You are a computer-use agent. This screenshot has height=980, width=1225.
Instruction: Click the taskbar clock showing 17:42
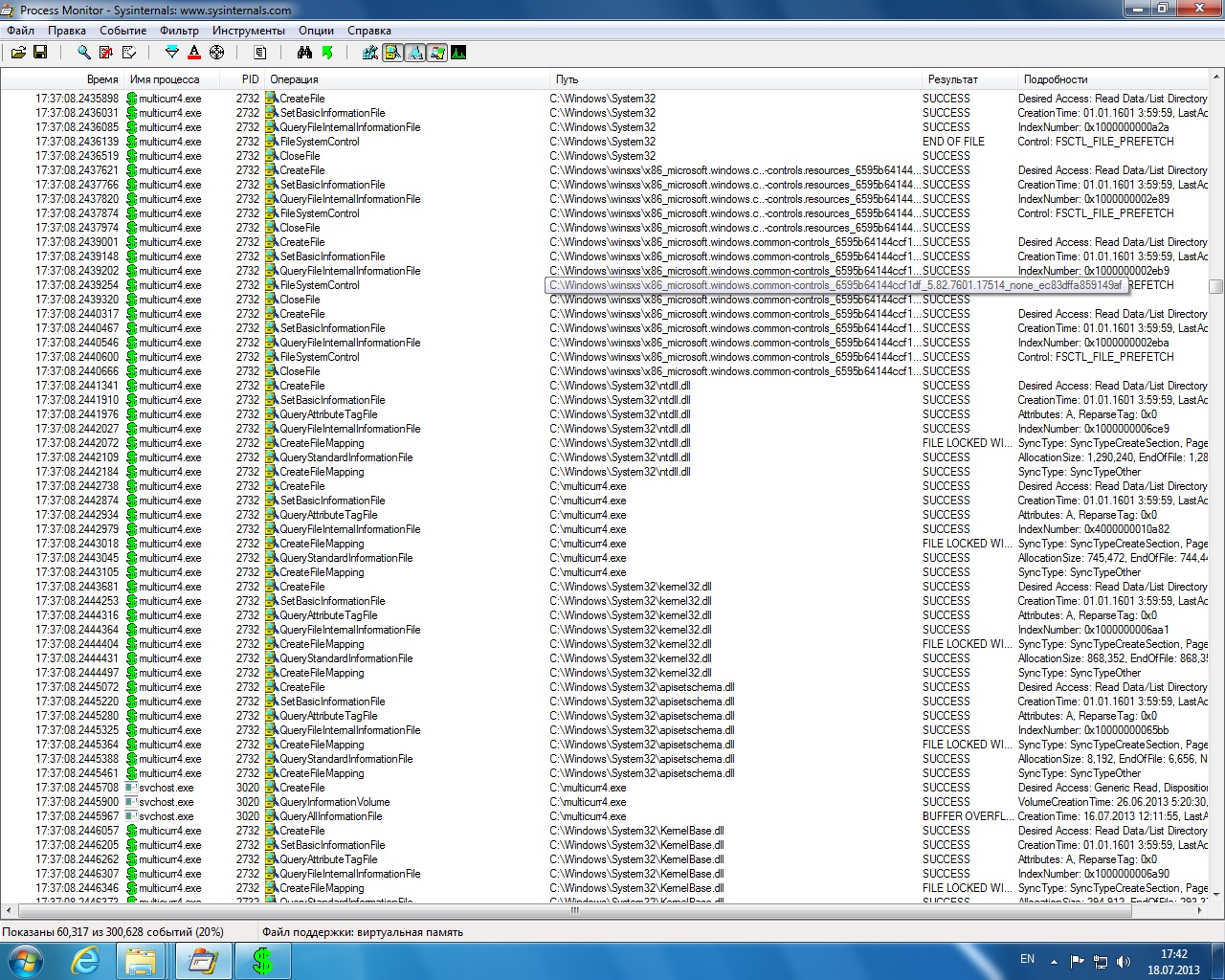[x=1173, y=962]
